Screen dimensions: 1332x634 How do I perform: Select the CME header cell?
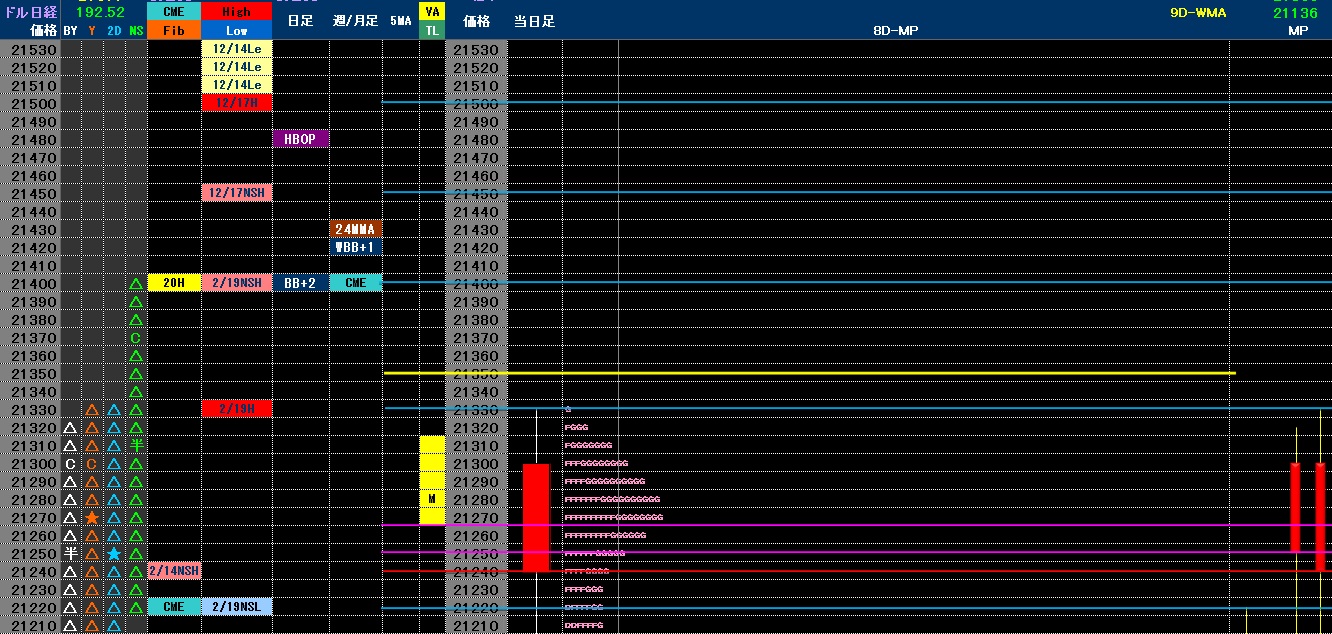[174, 11]
